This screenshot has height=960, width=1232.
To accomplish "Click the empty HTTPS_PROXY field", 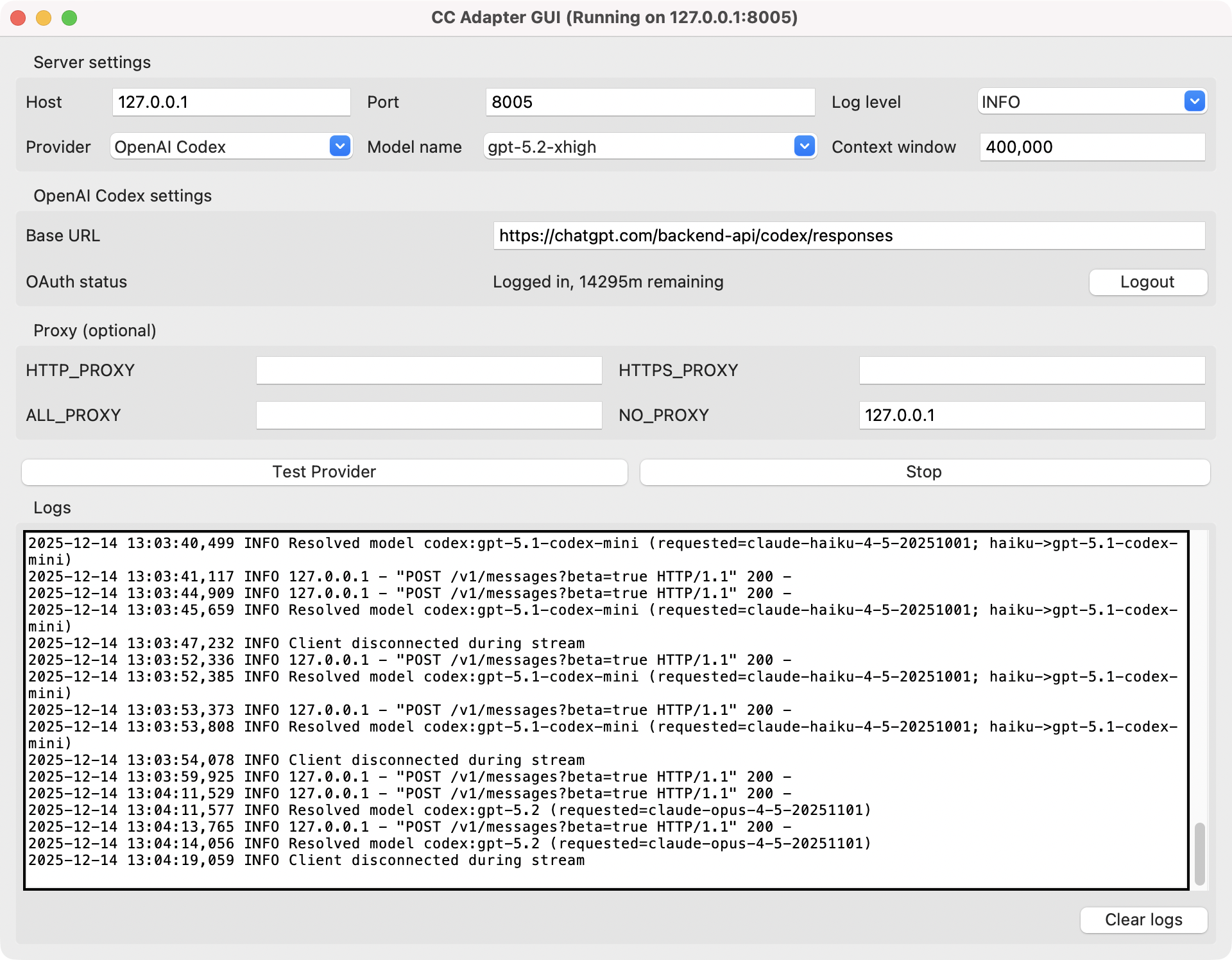I will [x=1032, y=370].
